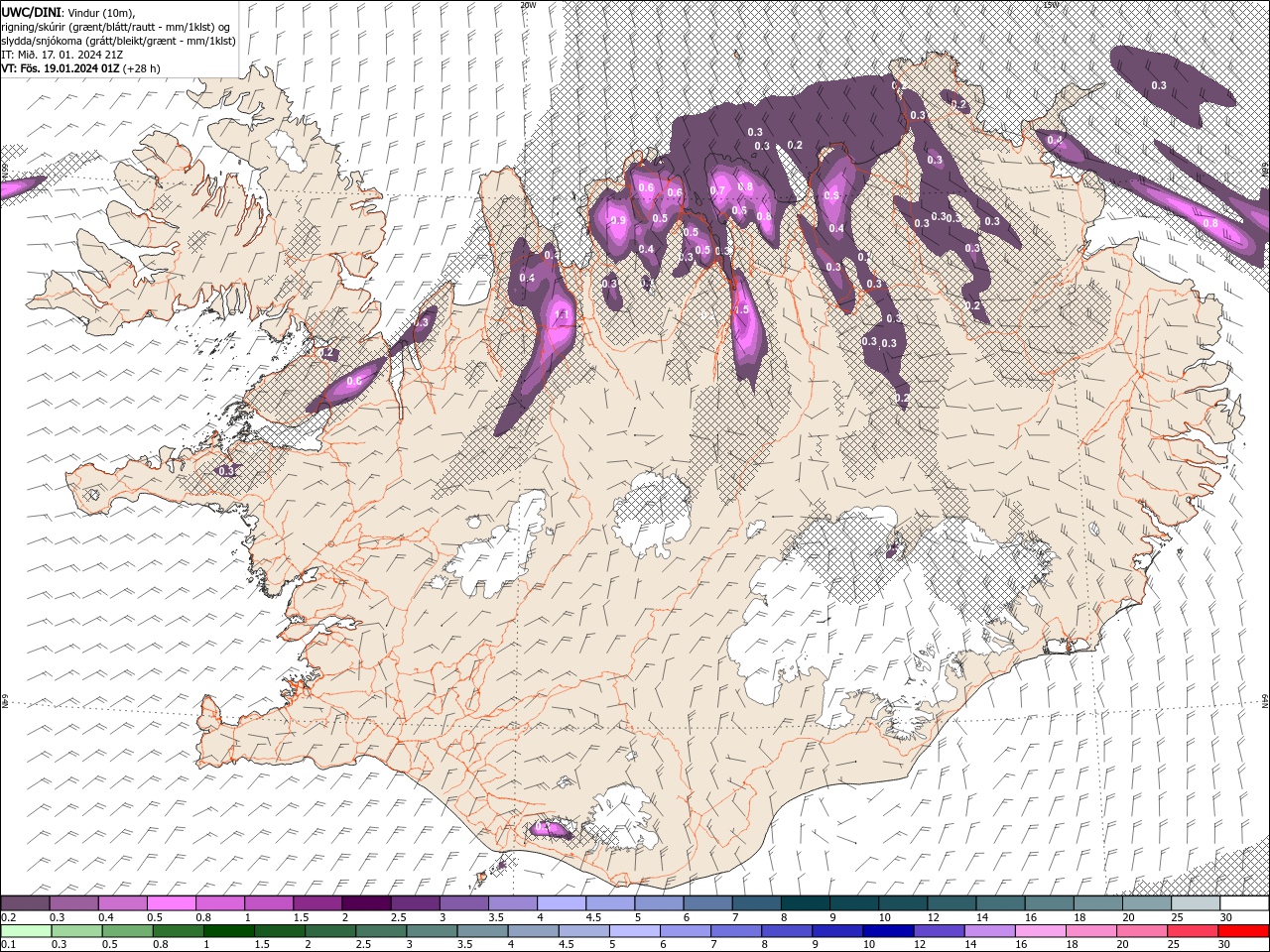Select the 'rigning/skúrir' legend description line

[116, 27]
